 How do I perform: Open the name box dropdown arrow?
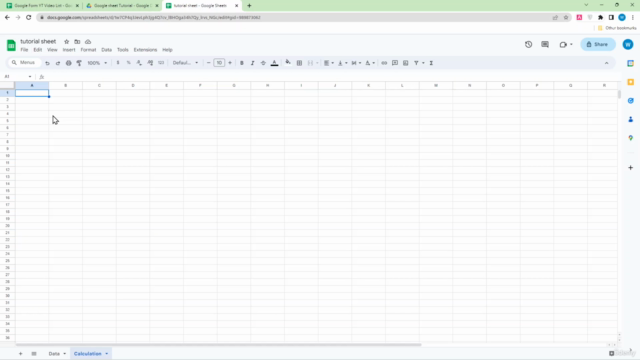[x=30, y=77]
